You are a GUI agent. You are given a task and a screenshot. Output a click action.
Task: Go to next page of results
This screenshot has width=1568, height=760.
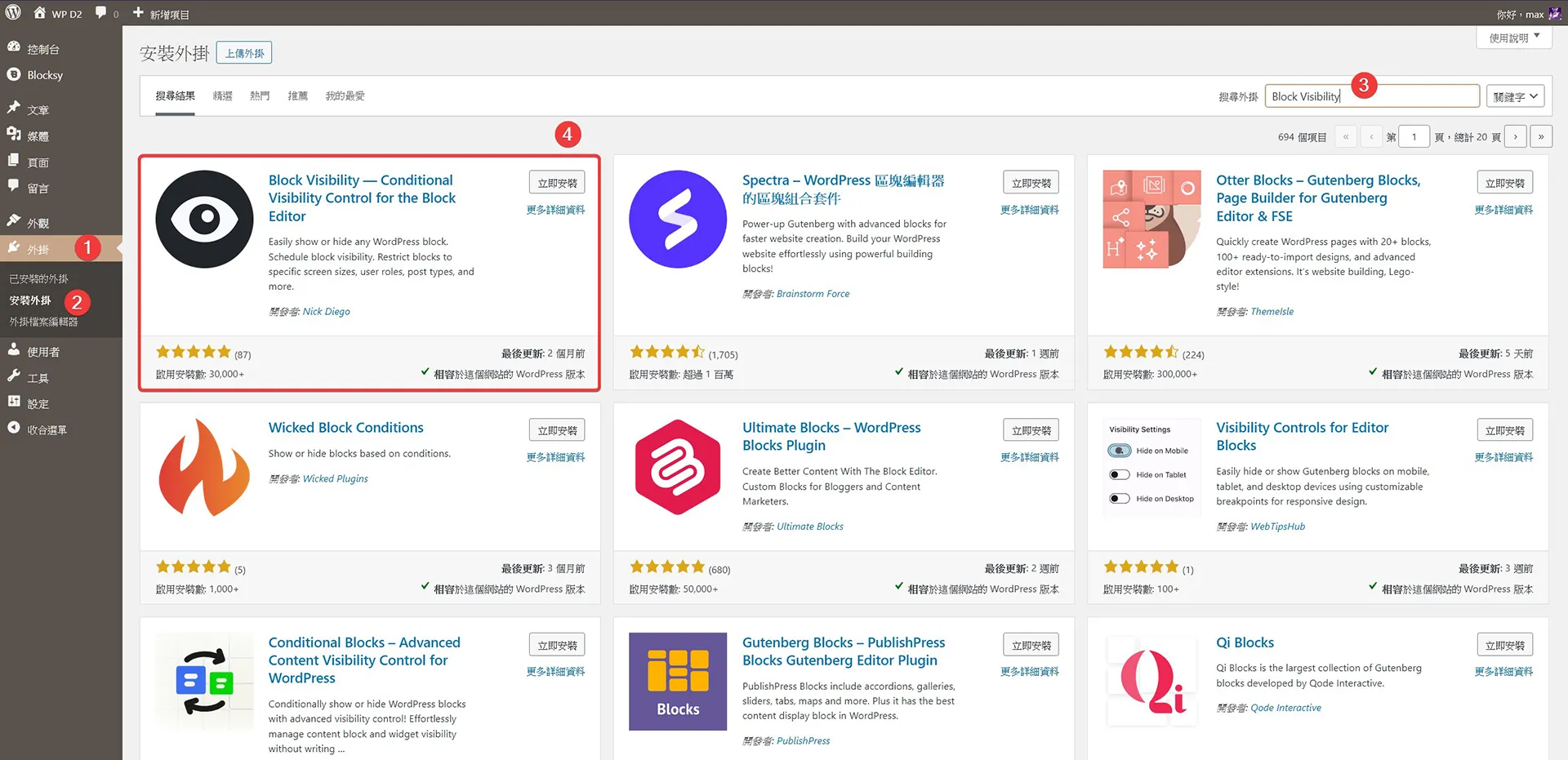1516,136
